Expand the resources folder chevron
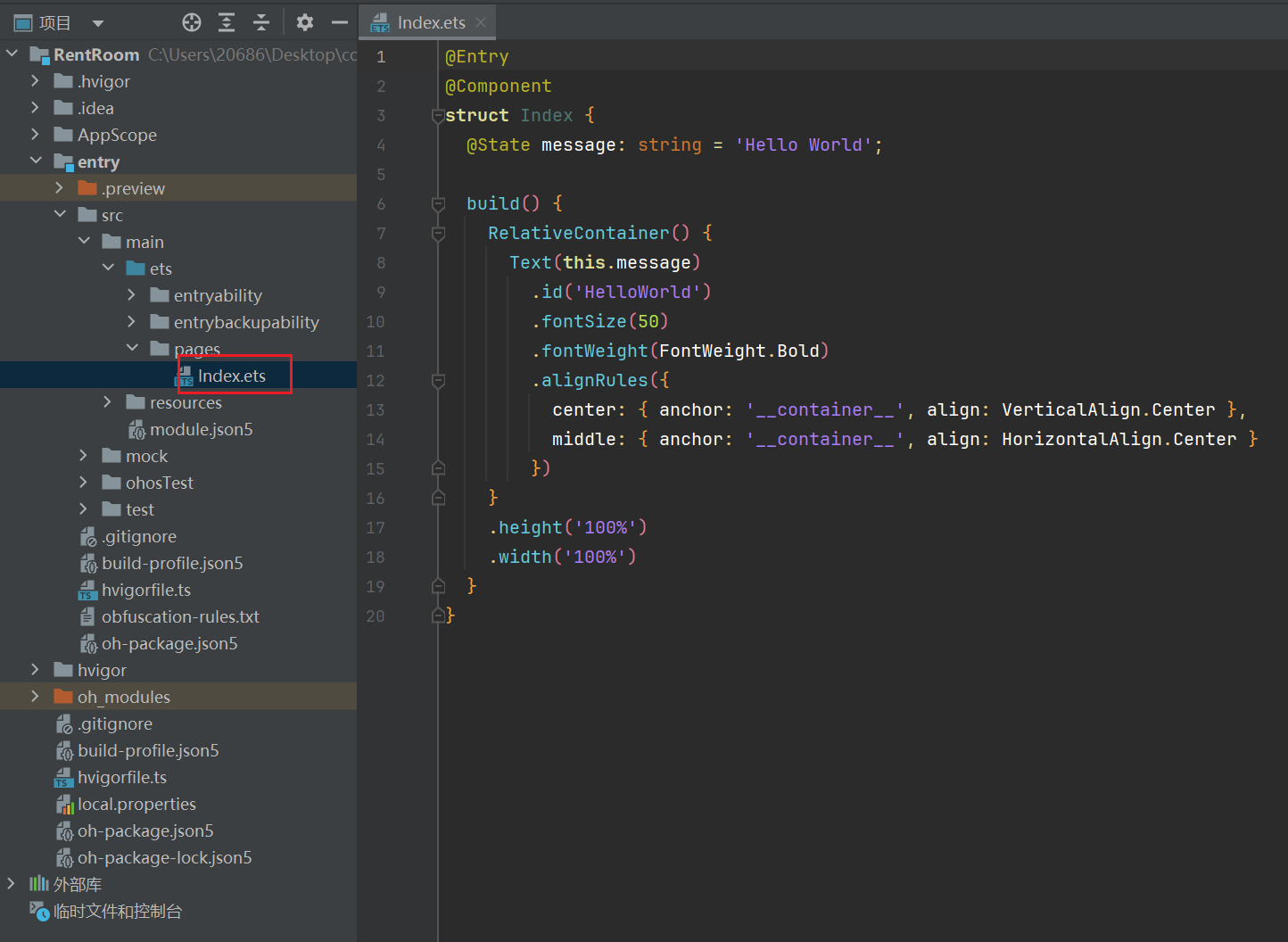1288x942 pixels. 107,402
